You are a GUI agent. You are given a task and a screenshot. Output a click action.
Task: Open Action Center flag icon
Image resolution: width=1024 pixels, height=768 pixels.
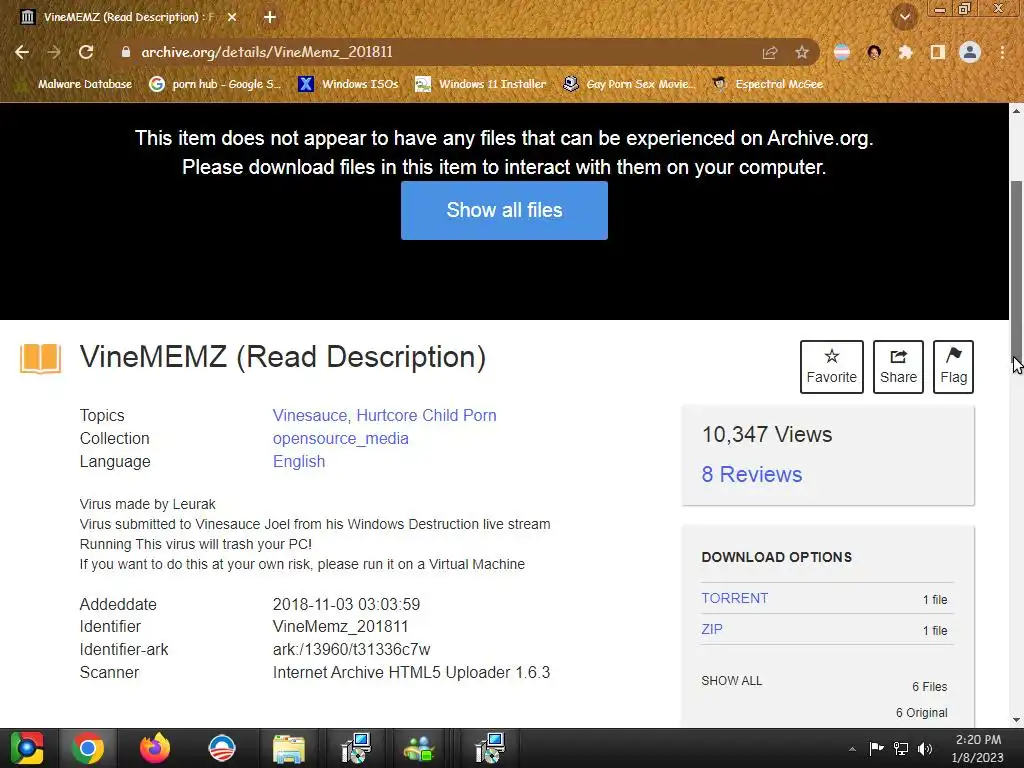click(876, 748)
